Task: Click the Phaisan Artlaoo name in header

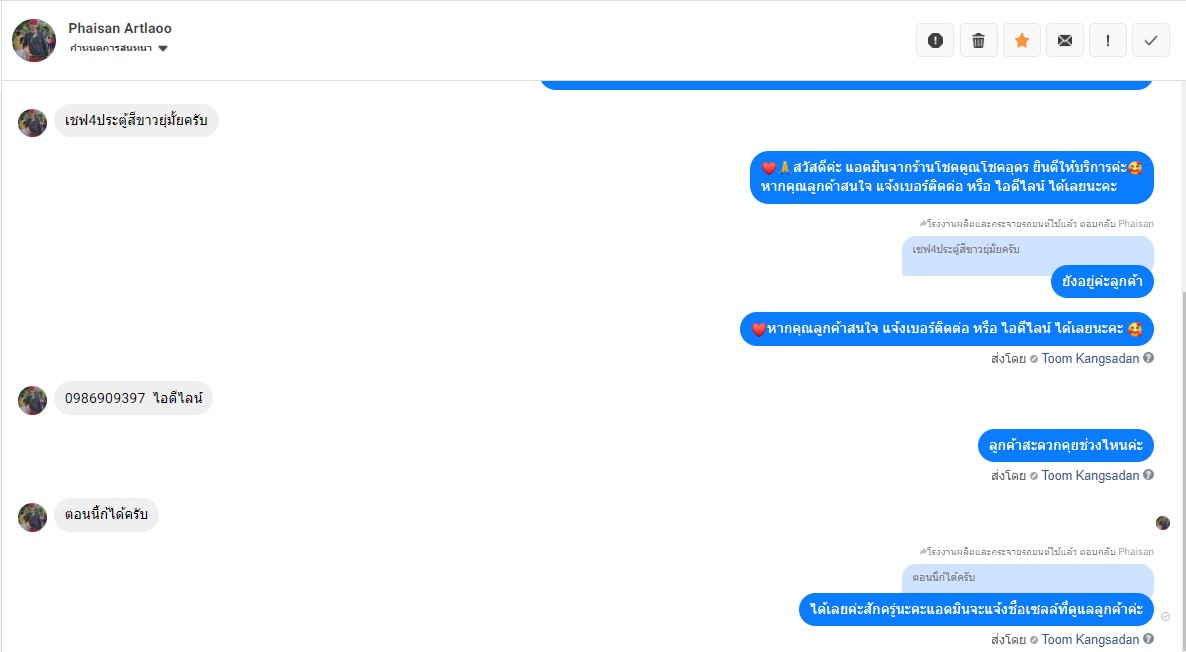Action: click(x=120, y=28)
